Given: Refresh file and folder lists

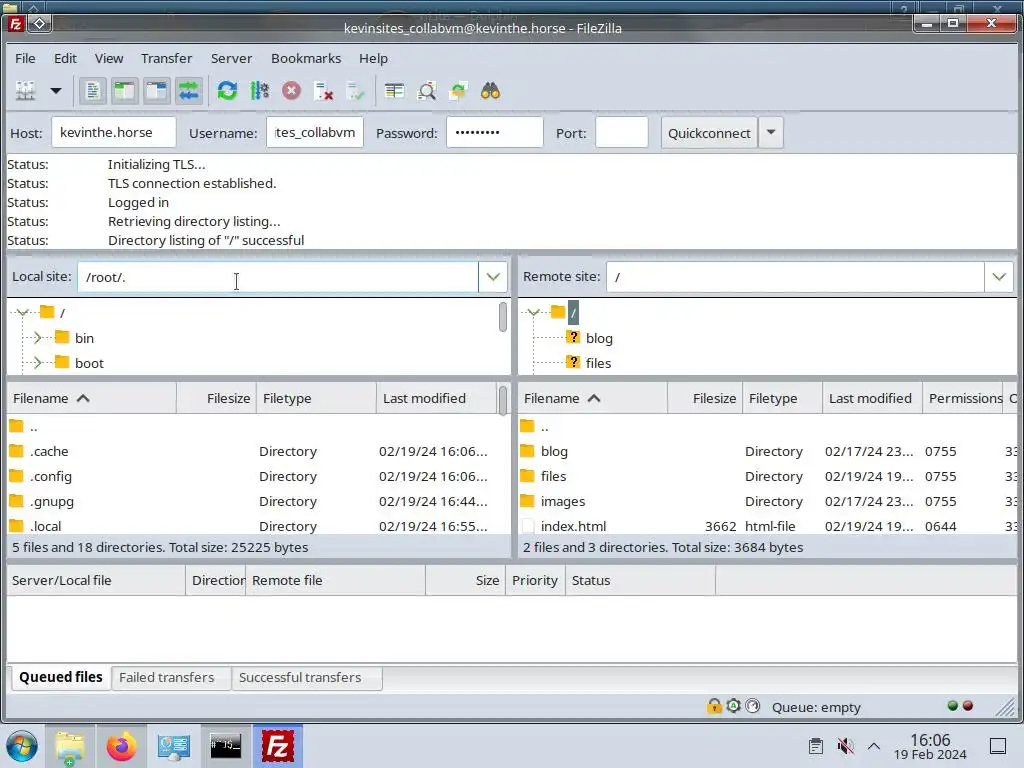Looking at the screenshot, I should (227, 91).
